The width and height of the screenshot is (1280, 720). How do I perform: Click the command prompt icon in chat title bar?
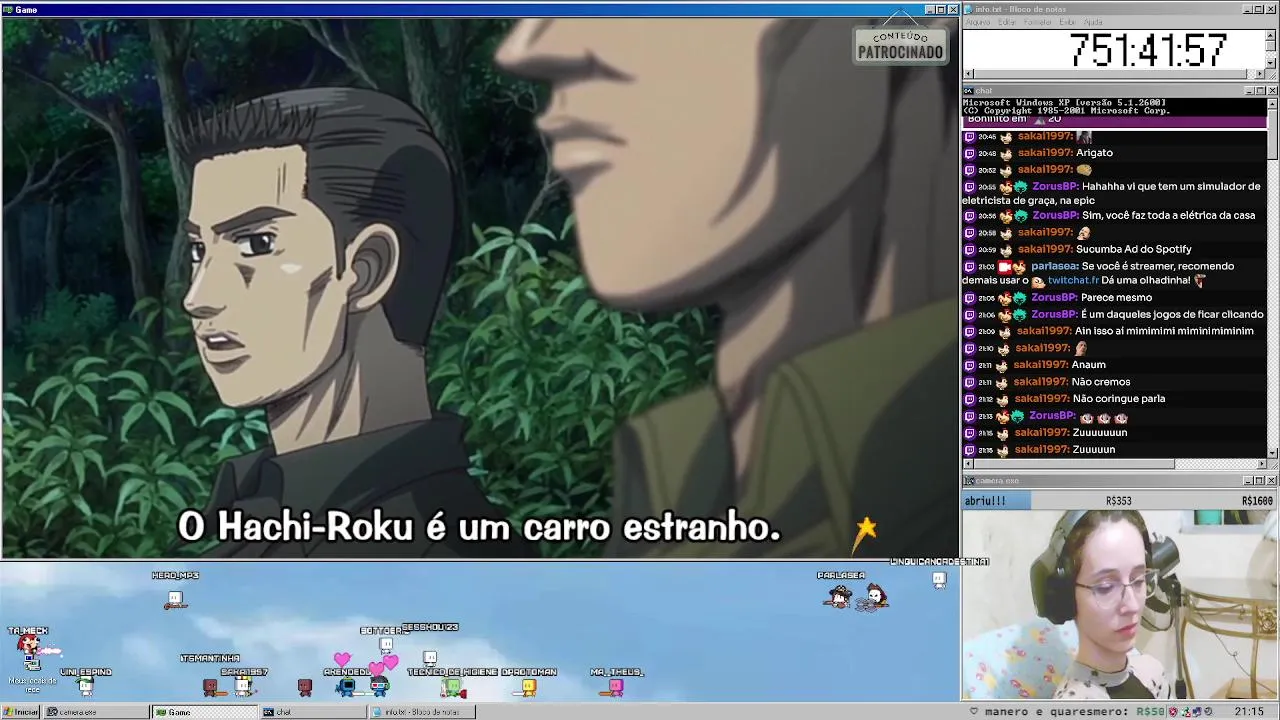coord(968,91)
